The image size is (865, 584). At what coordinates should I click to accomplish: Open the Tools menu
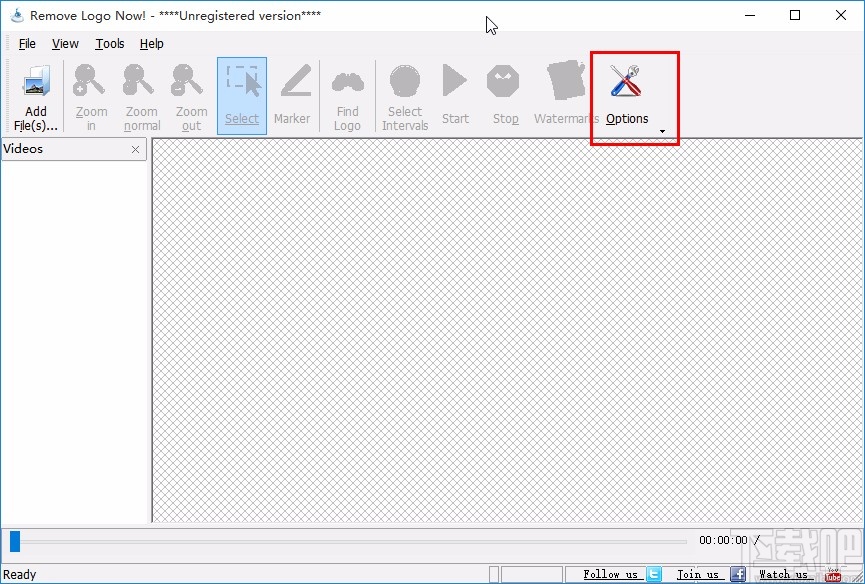point(110,43)
